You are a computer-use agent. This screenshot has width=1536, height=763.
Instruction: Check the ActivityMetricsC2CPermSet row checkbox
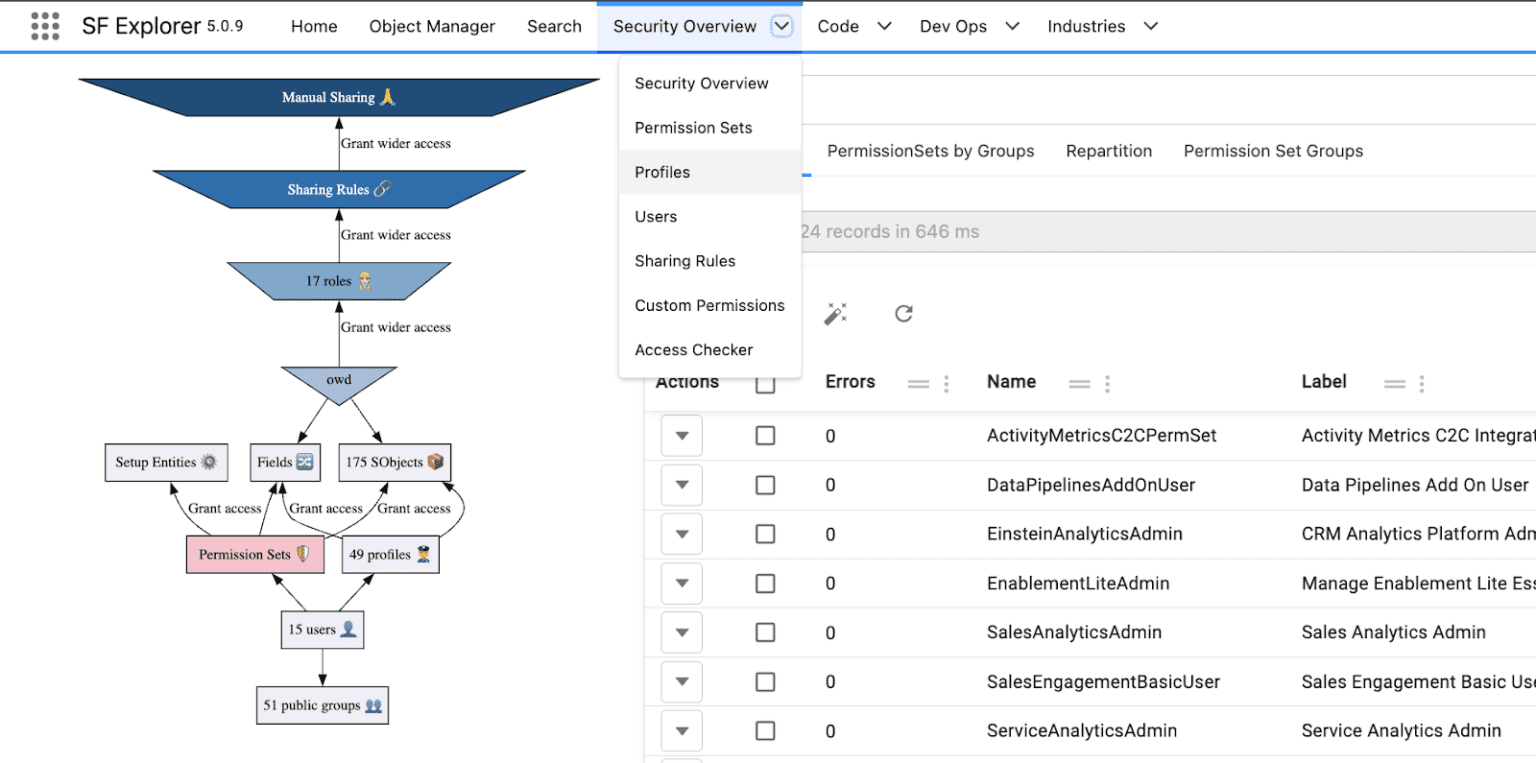[765, 436]
